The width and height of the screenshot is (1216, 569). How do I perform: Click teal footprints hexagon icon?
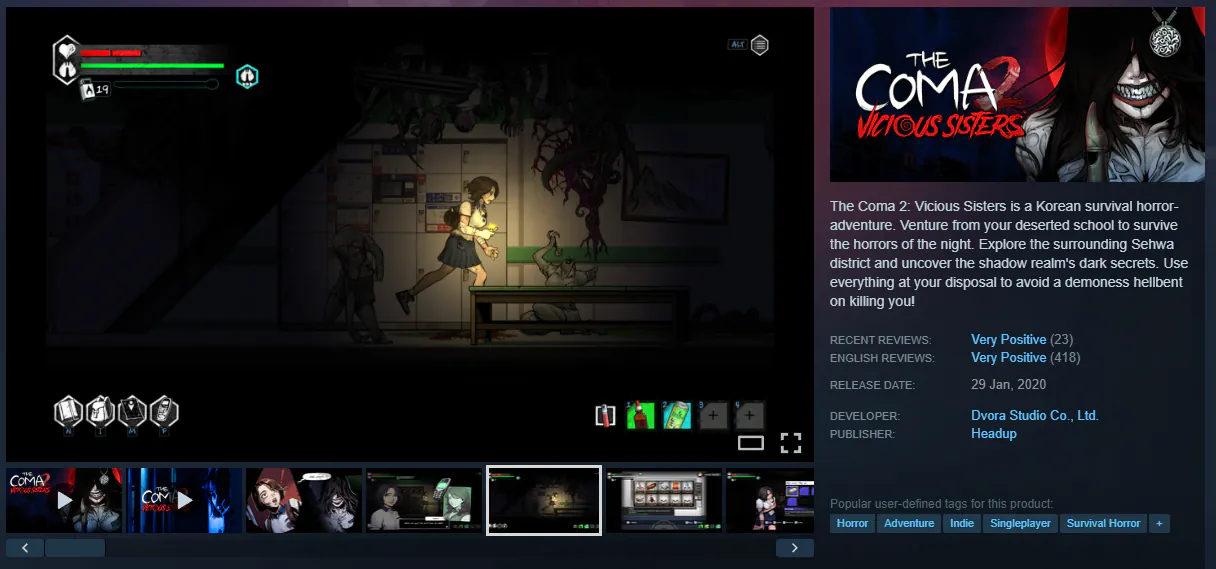coord(247,76)
